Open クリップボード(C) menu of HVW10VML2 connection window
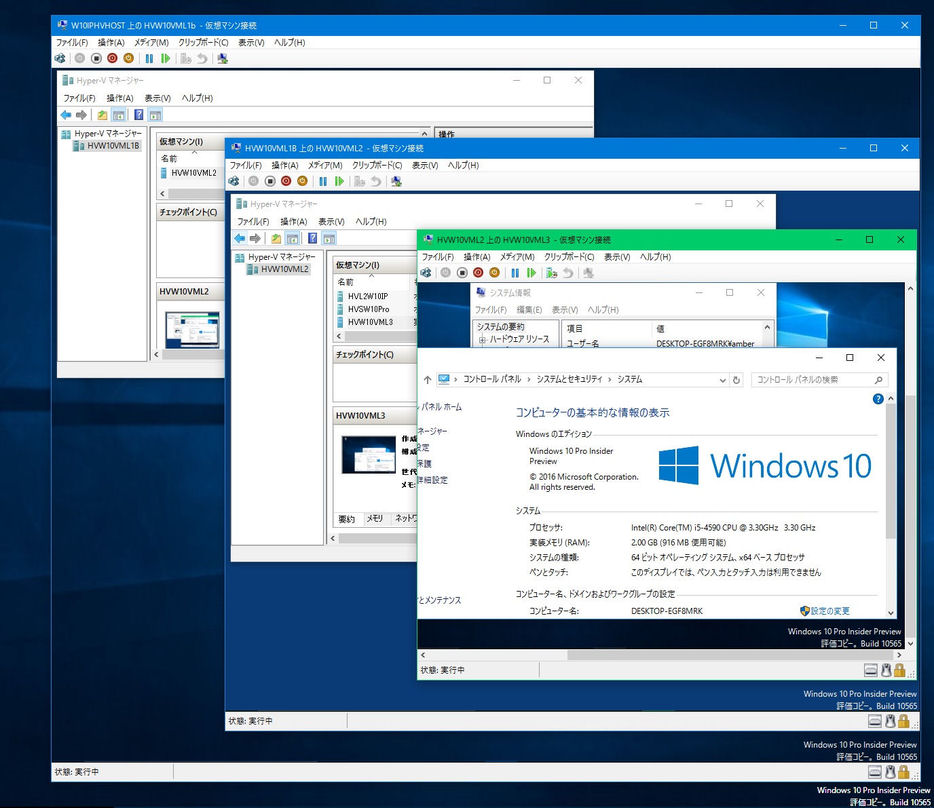The height and width of the screenshot is (808, 934). click(x=377, y=165)
